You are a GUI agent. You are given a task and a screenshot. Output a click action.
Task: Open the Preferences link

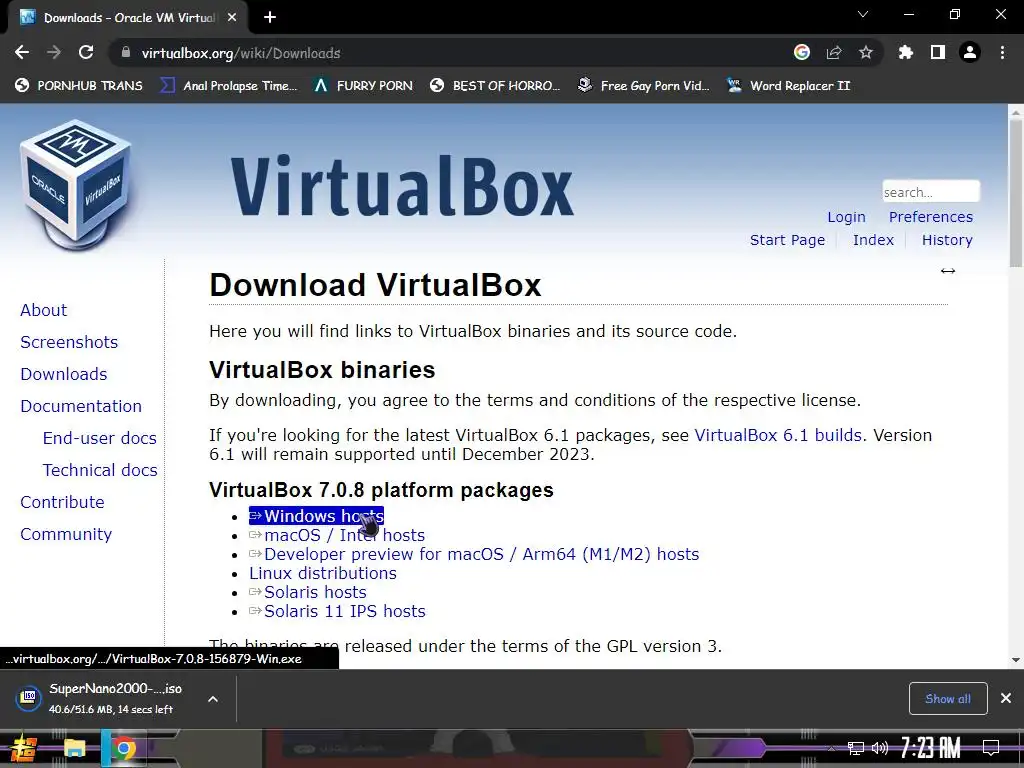point(931,217)
